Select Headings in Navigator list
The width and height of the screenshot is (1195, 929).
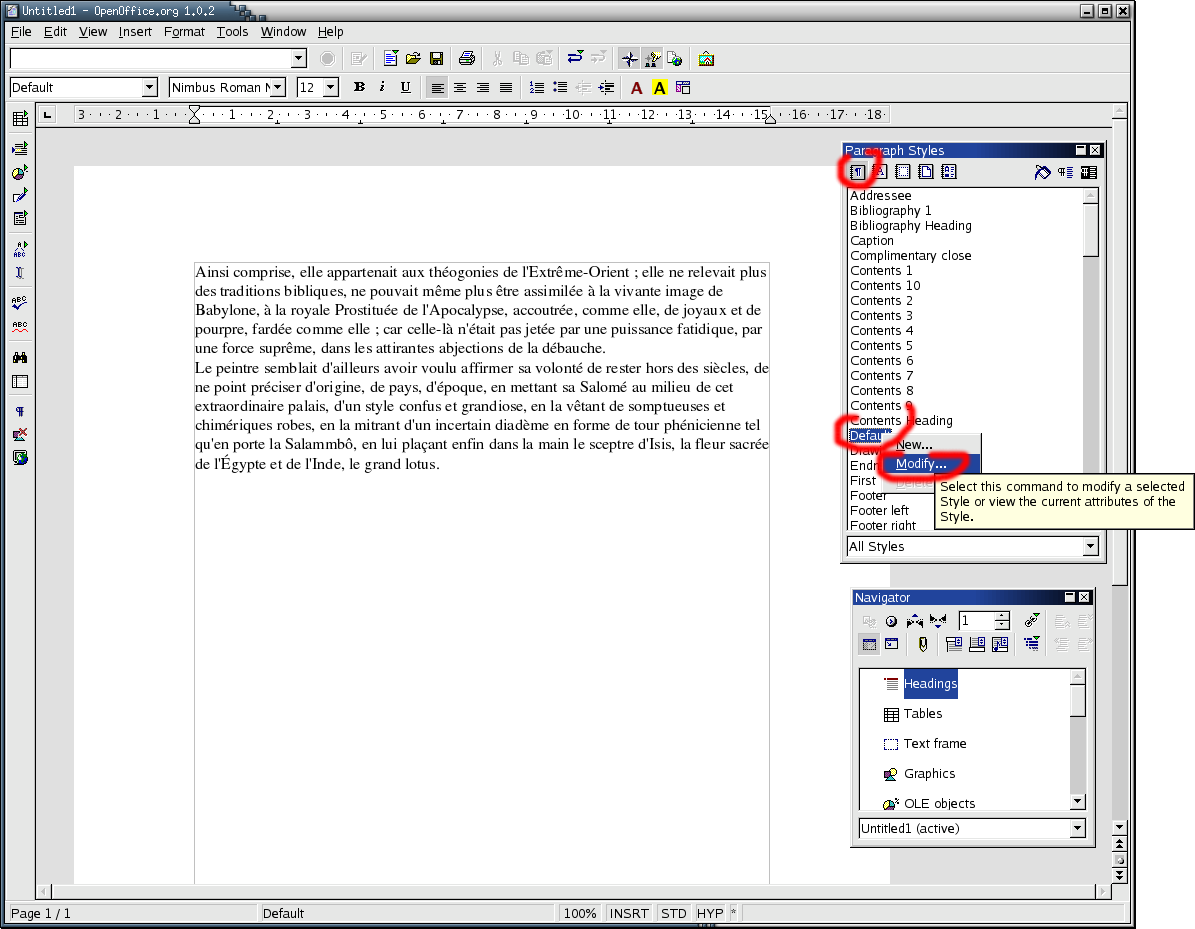point(930,684)
